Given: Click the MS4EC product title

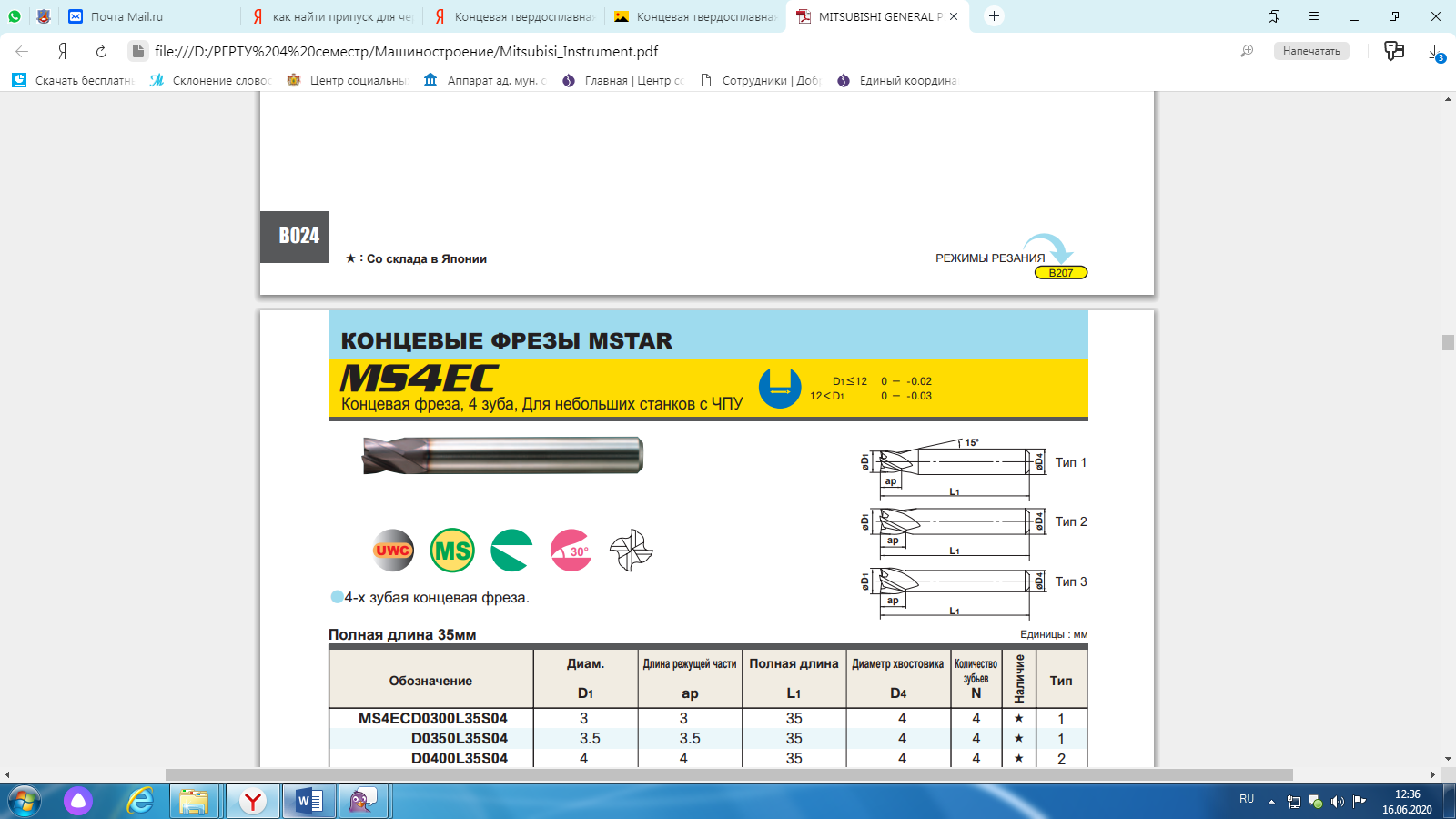Looking at the screenshot, I should [x=419, y=378].
